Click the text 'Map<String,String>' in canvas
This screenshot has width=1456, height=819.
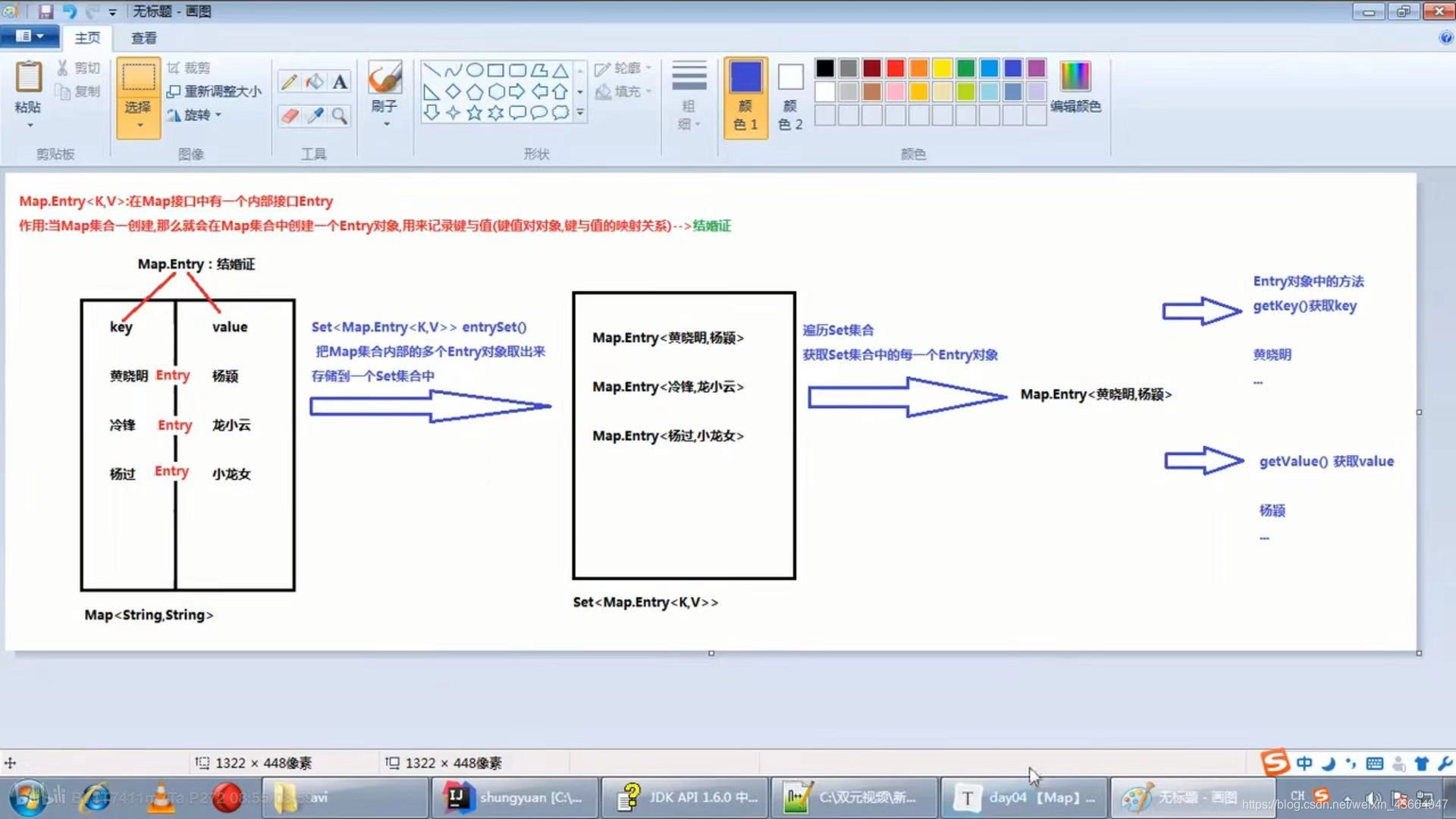(149, 615)
